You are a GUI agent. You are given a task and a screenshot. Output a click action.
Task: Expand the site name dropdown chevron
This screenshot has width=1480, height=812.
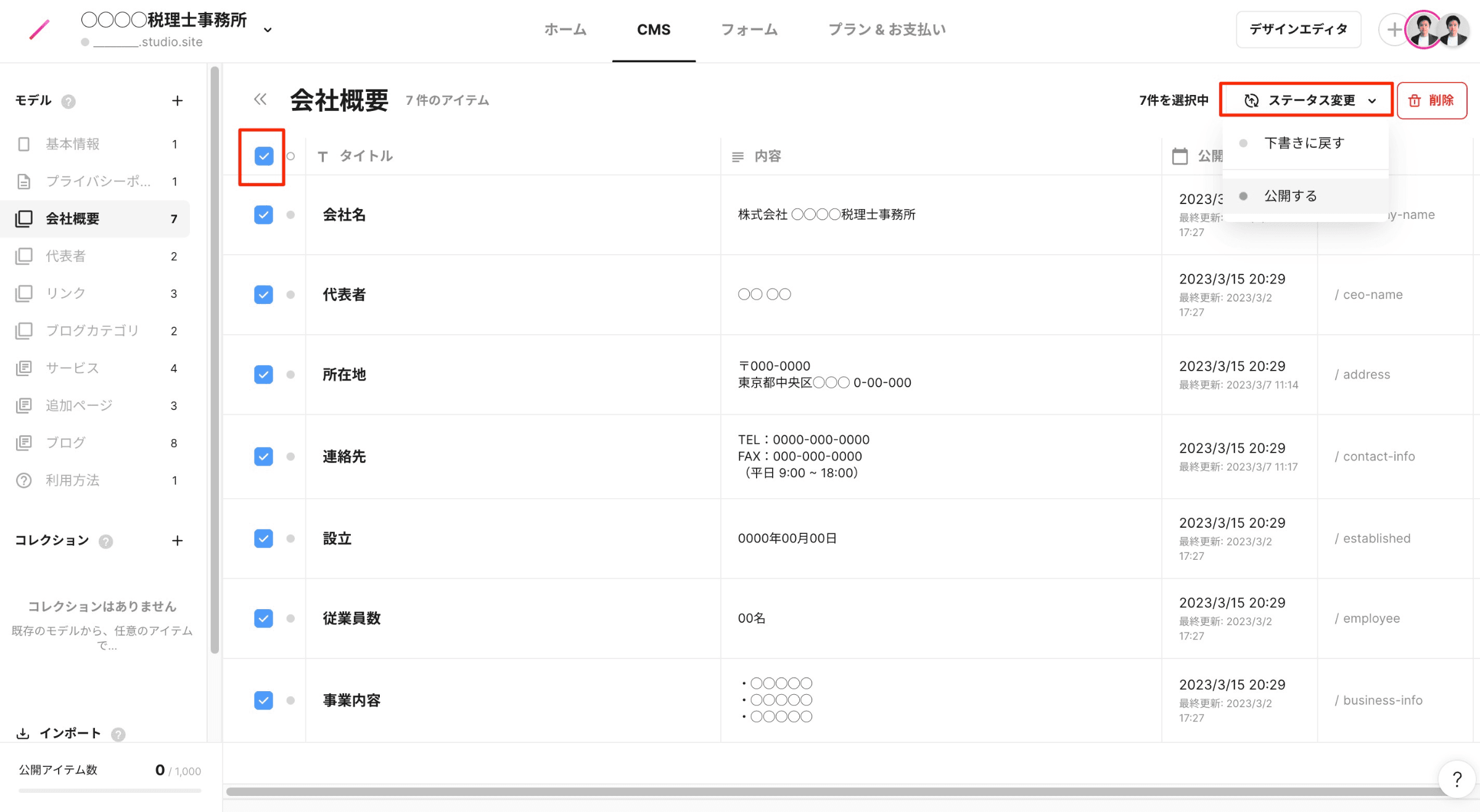tap(268, 30)
